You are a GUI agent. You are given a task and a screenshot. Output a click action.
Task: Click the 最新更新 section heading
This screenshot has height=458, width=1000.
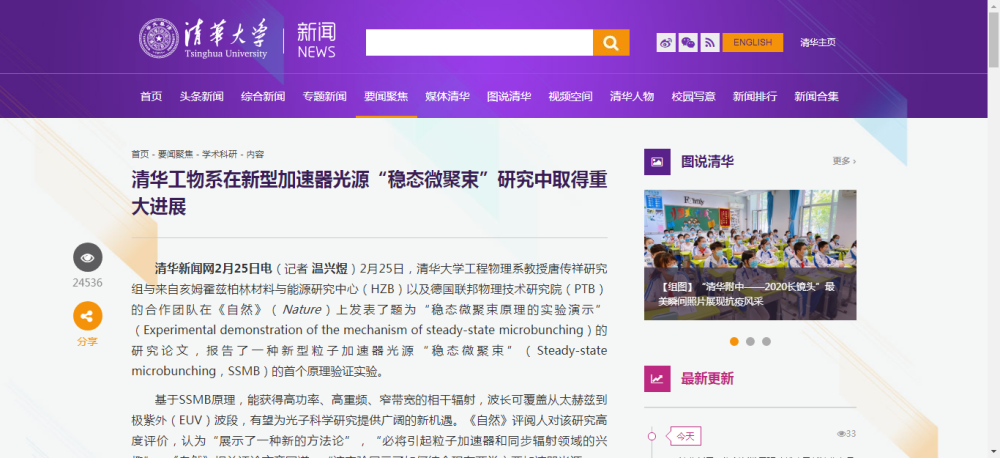coord(707,378)
